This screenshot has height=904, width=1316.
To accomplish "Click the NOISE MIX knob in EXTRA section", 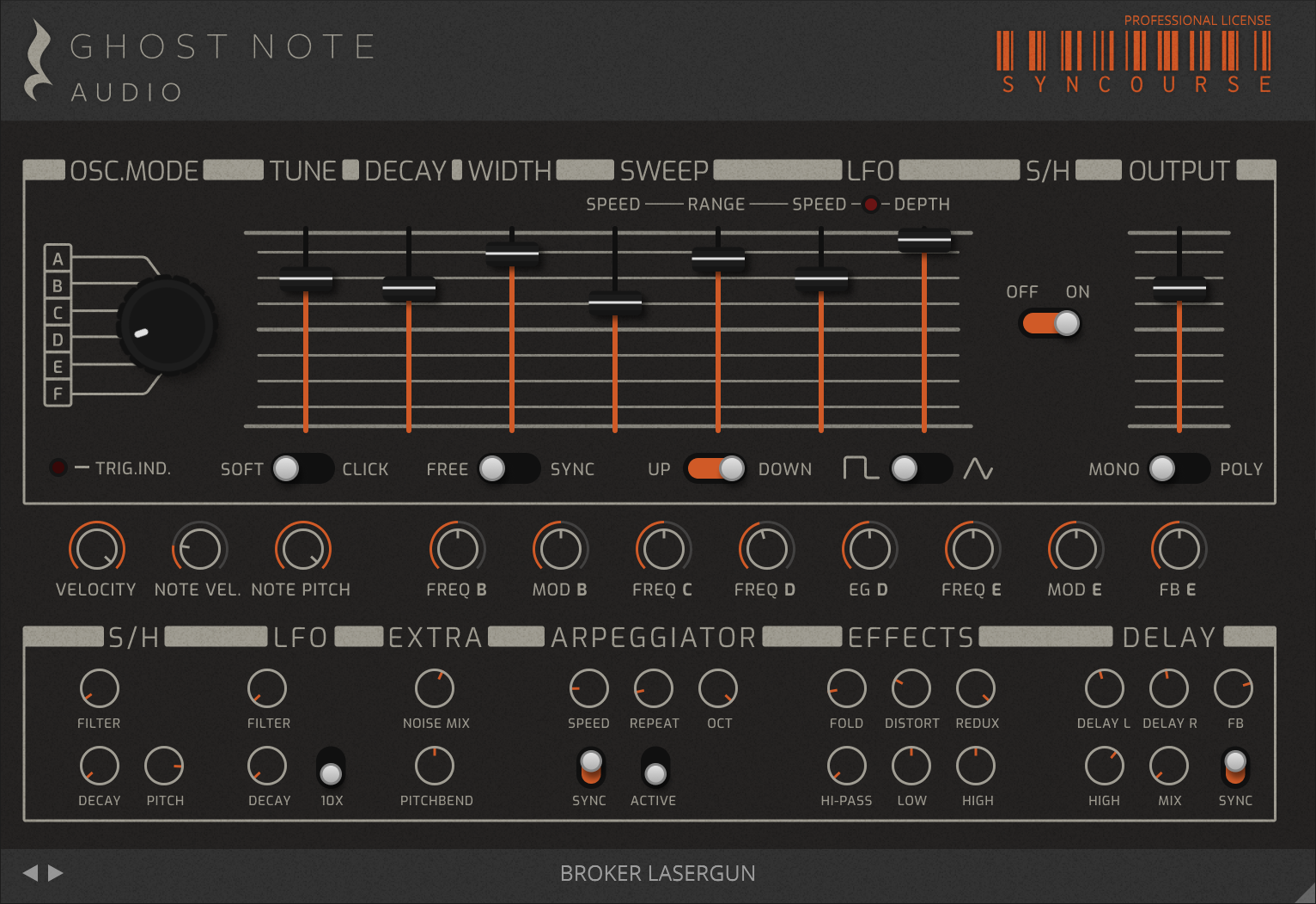I will 436,687.
